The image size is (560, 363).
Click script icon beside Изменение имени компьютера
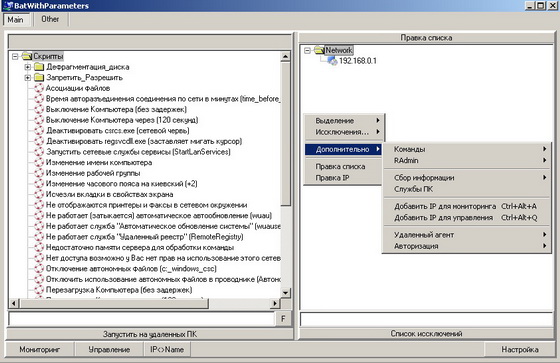tap(39, 163)
